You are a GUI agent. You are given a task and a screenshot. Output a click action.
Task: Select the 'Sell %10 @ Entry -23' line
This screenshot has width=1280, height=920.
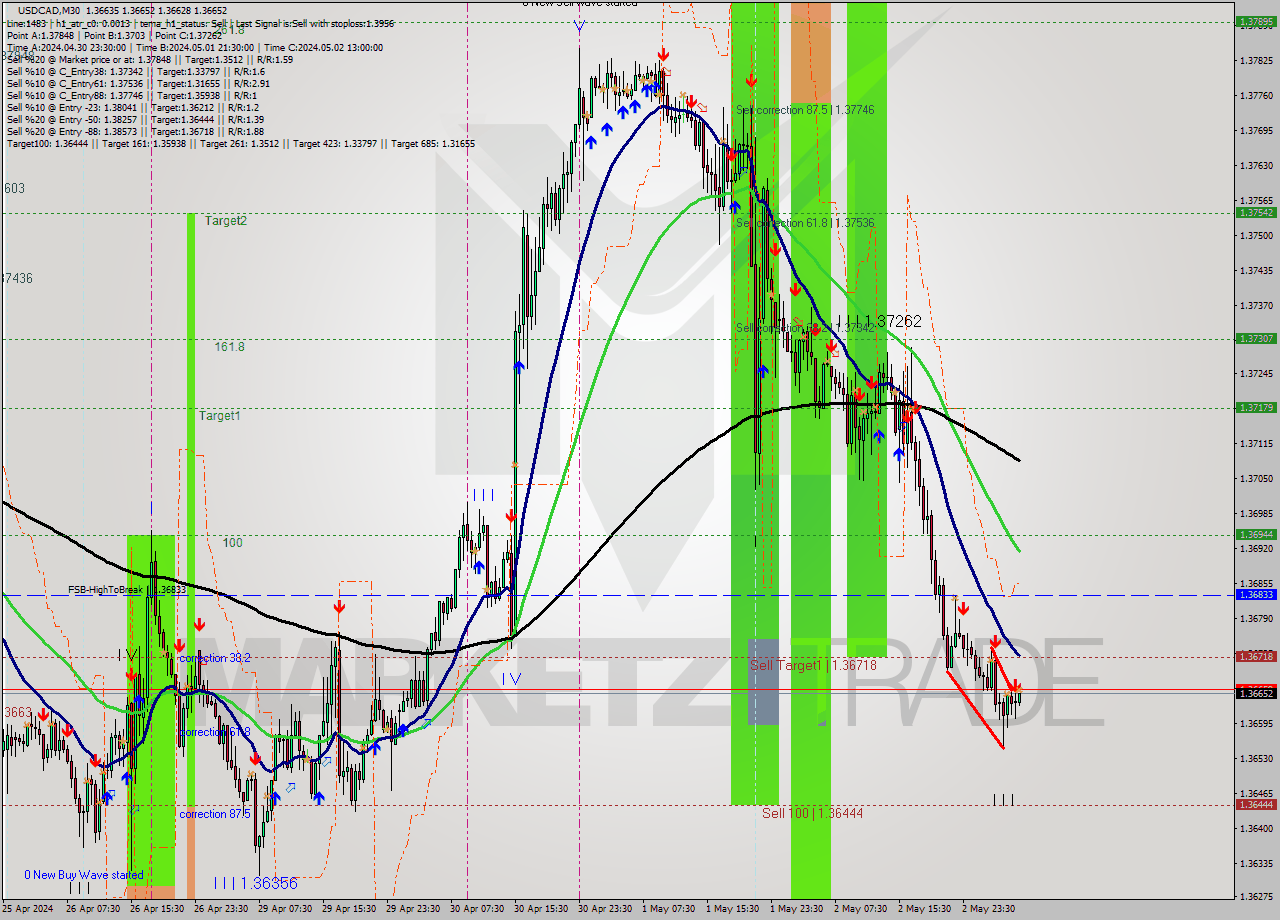[x=133, y=107]
